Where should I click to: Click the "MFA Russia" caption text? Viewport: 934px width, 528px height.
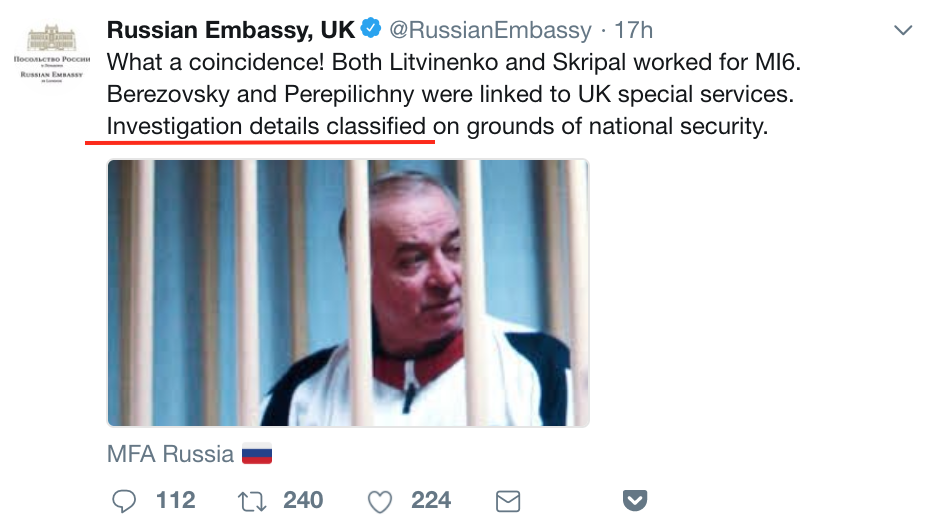click(170, 454)
